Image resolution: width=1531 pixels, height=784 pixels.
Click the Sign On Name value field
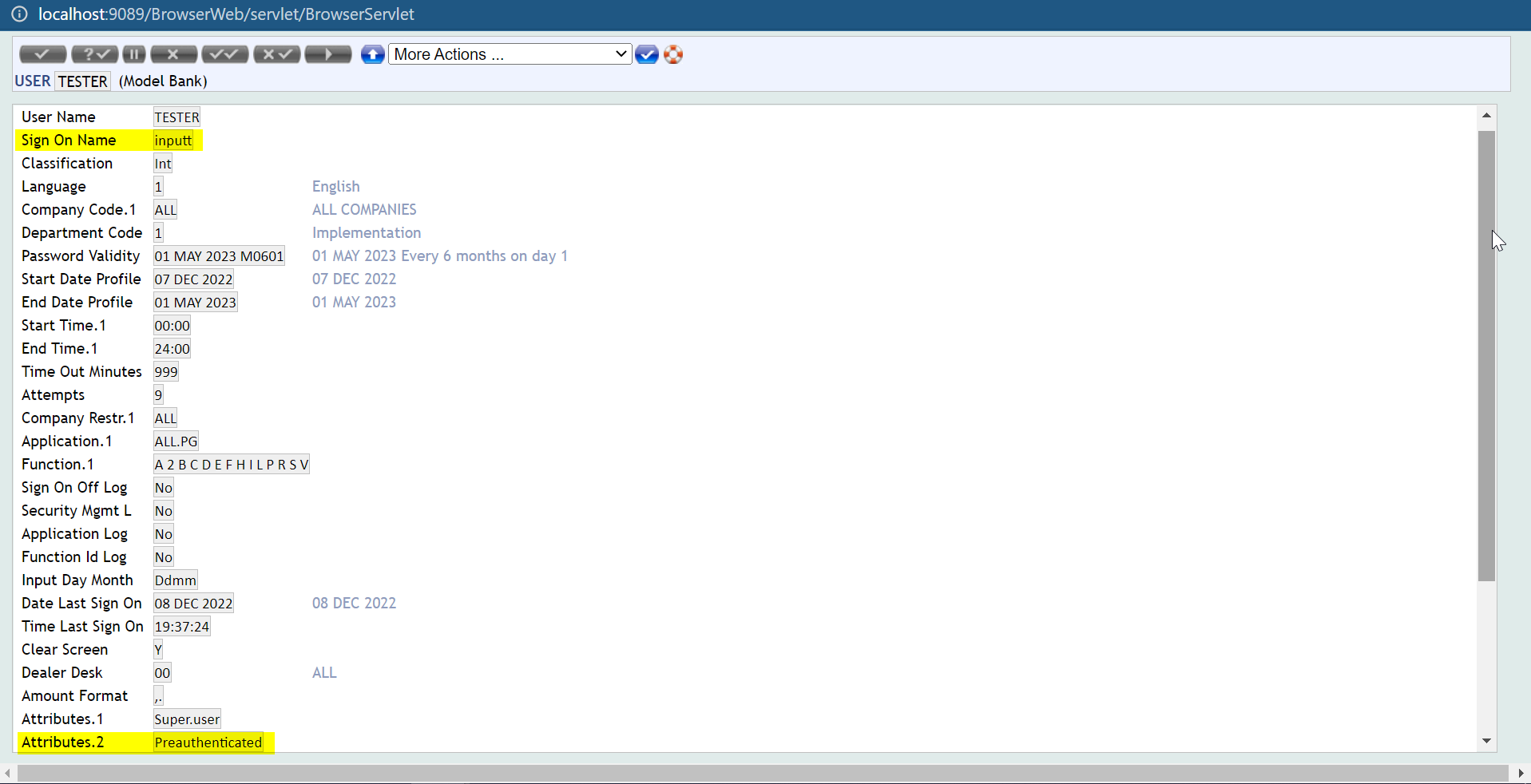[x=173, y=141]
